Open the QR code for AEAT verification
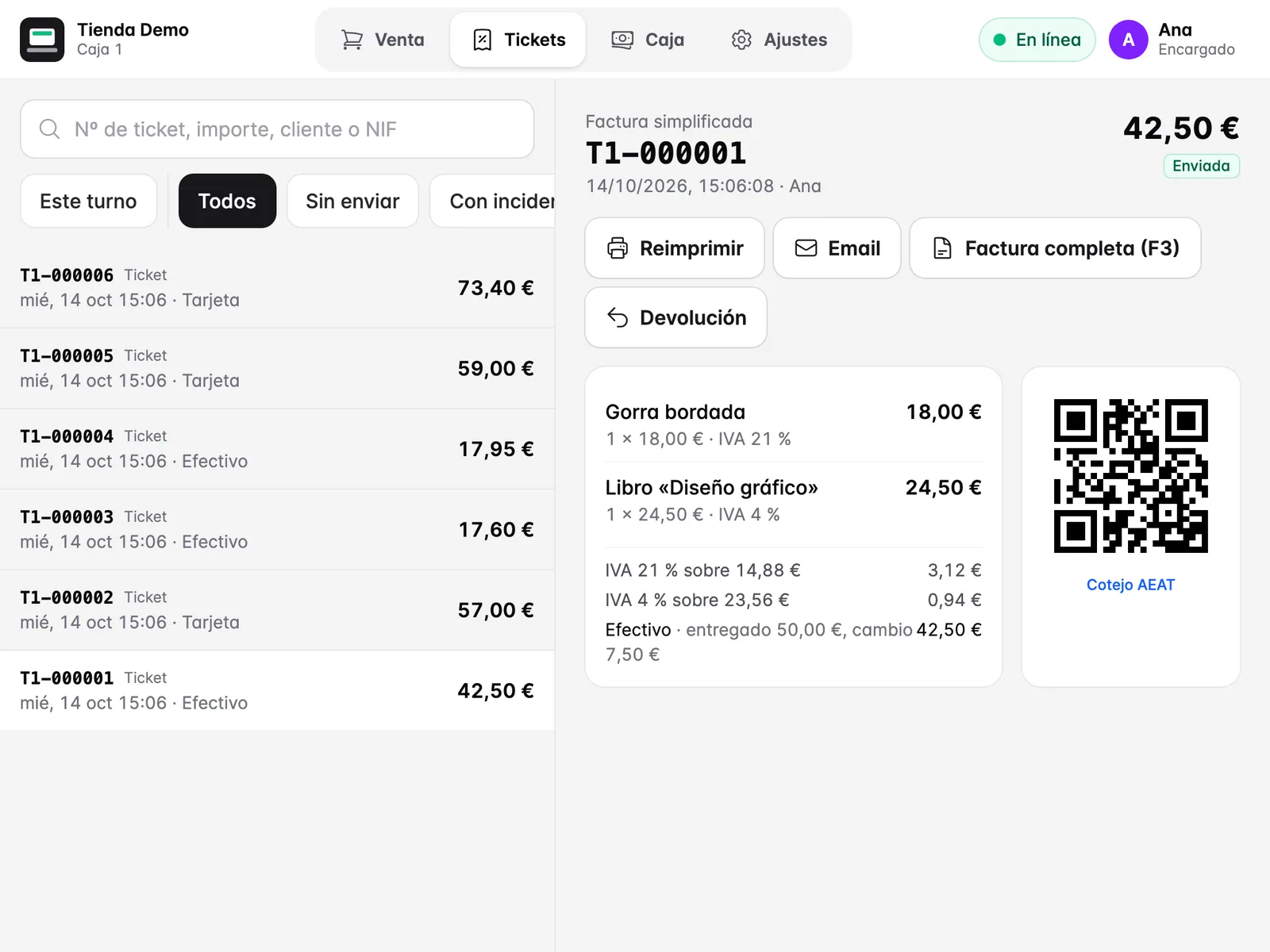This screenshot has width=1270, height=952. (1130, 476)
